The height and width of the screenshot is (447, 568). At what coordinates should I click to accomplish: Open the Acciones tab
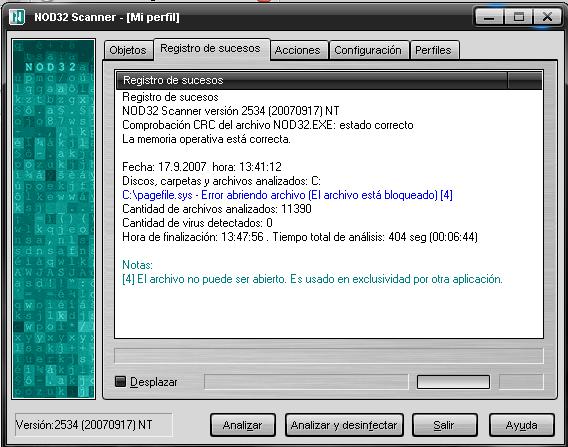tap(298, 50)
